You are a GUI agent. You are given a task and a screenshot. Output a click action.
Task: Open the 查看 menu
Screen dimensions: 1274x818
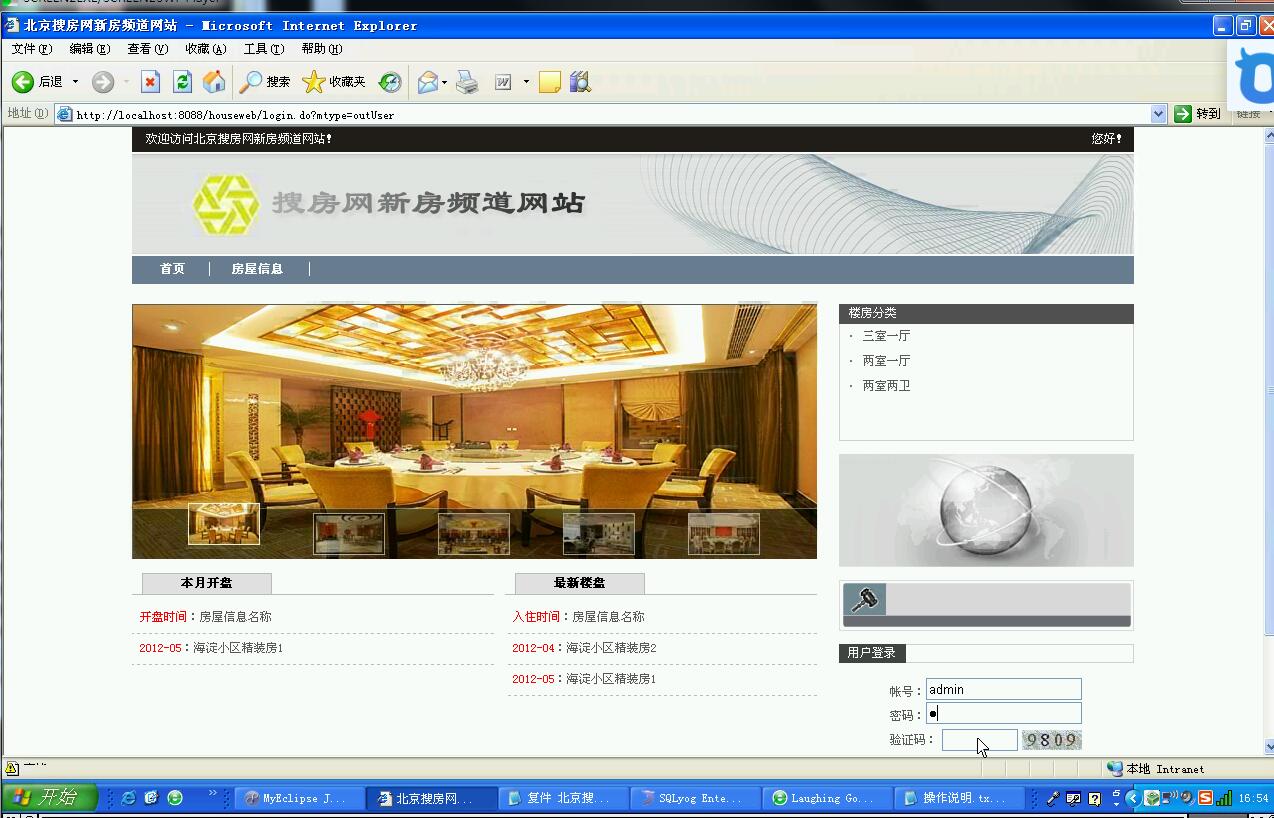[x=147, y=49]
